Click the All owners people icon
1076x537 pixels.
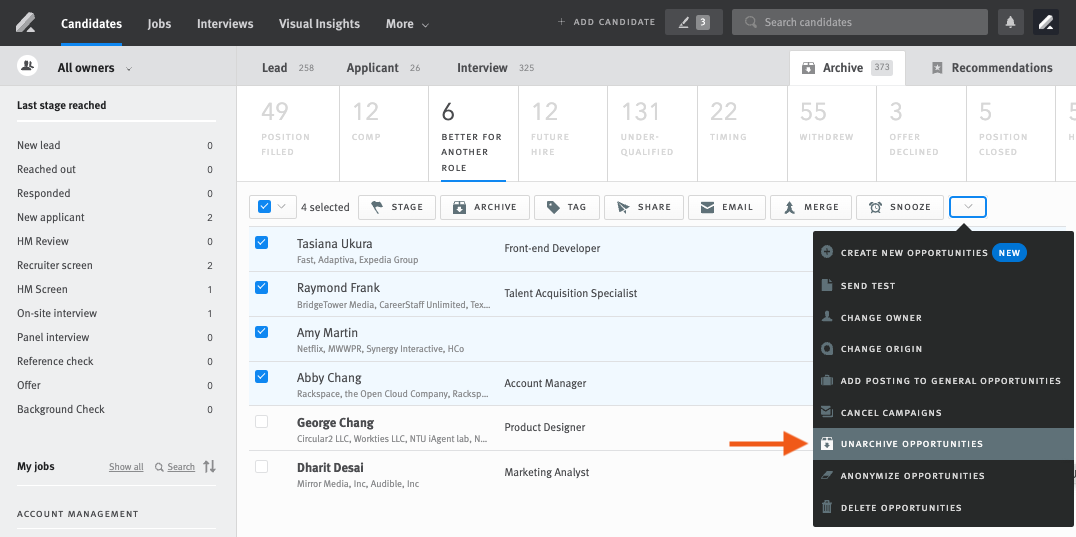click(27, 66)
